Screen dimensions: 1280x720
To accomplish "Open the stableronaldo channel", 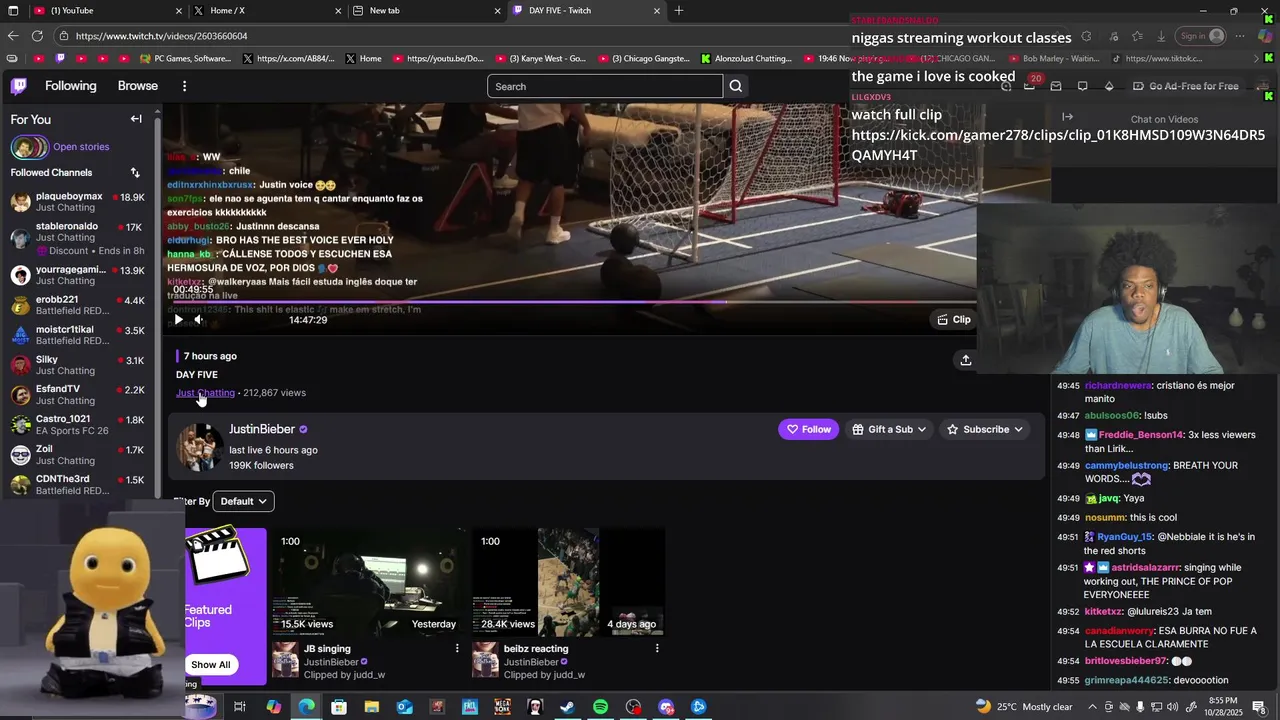I will (78, 238).
